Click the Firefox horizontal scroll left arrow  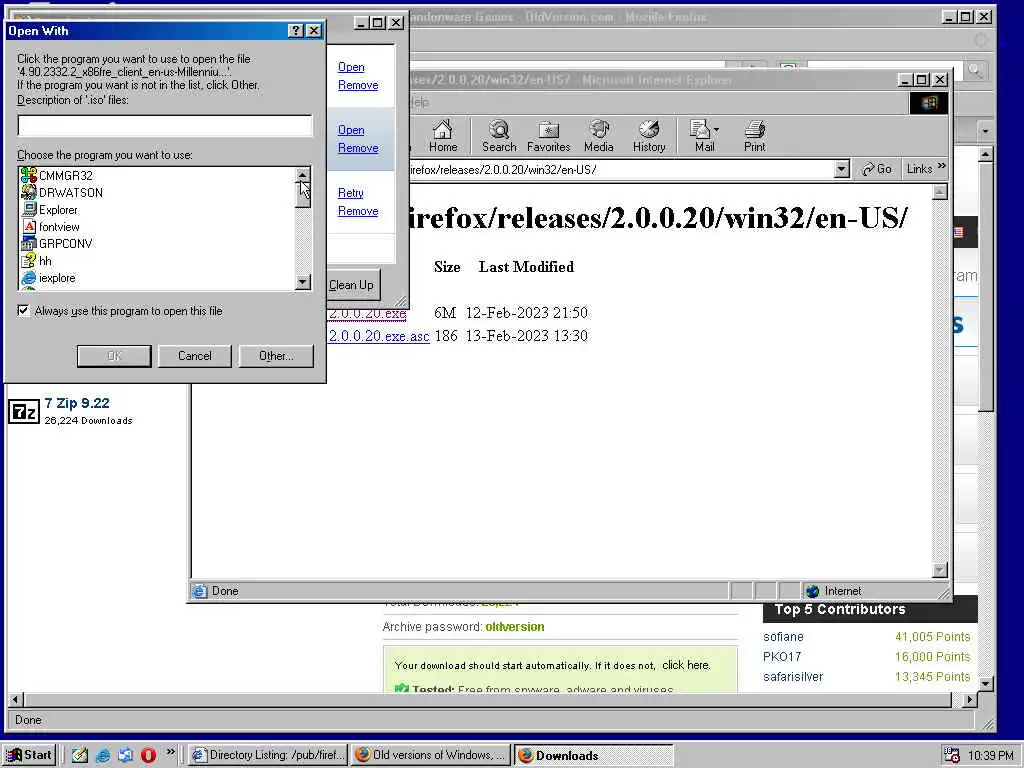tap(16, 699)
